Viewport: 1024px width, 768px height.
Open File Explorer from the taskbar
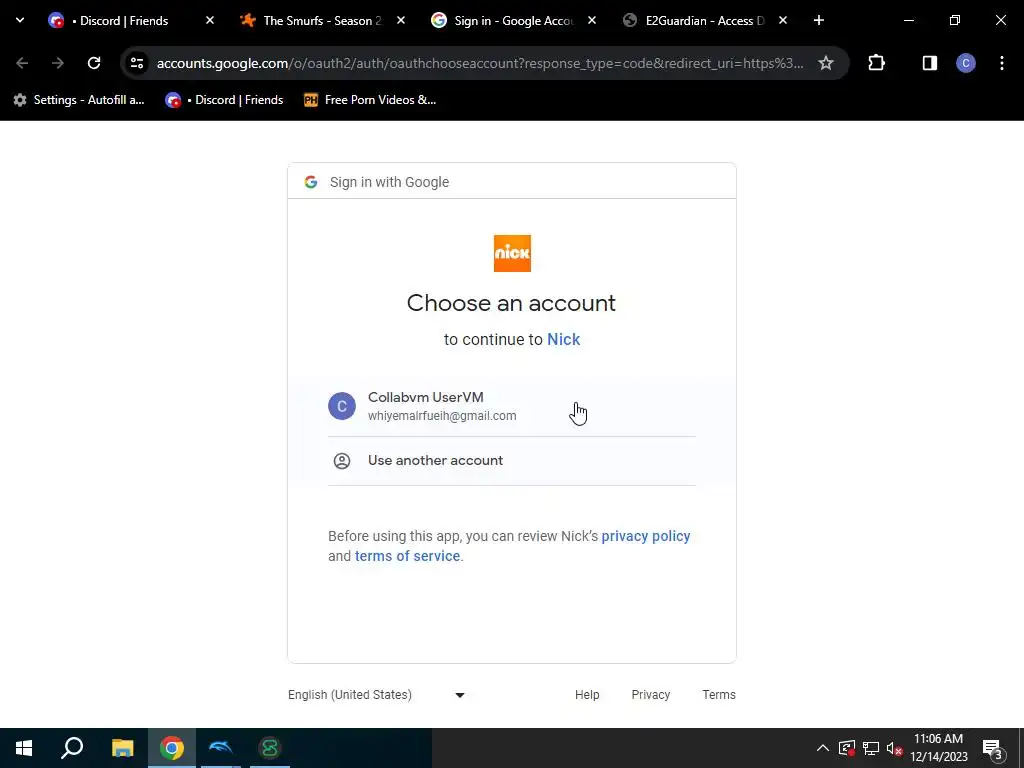coord(122,748)
